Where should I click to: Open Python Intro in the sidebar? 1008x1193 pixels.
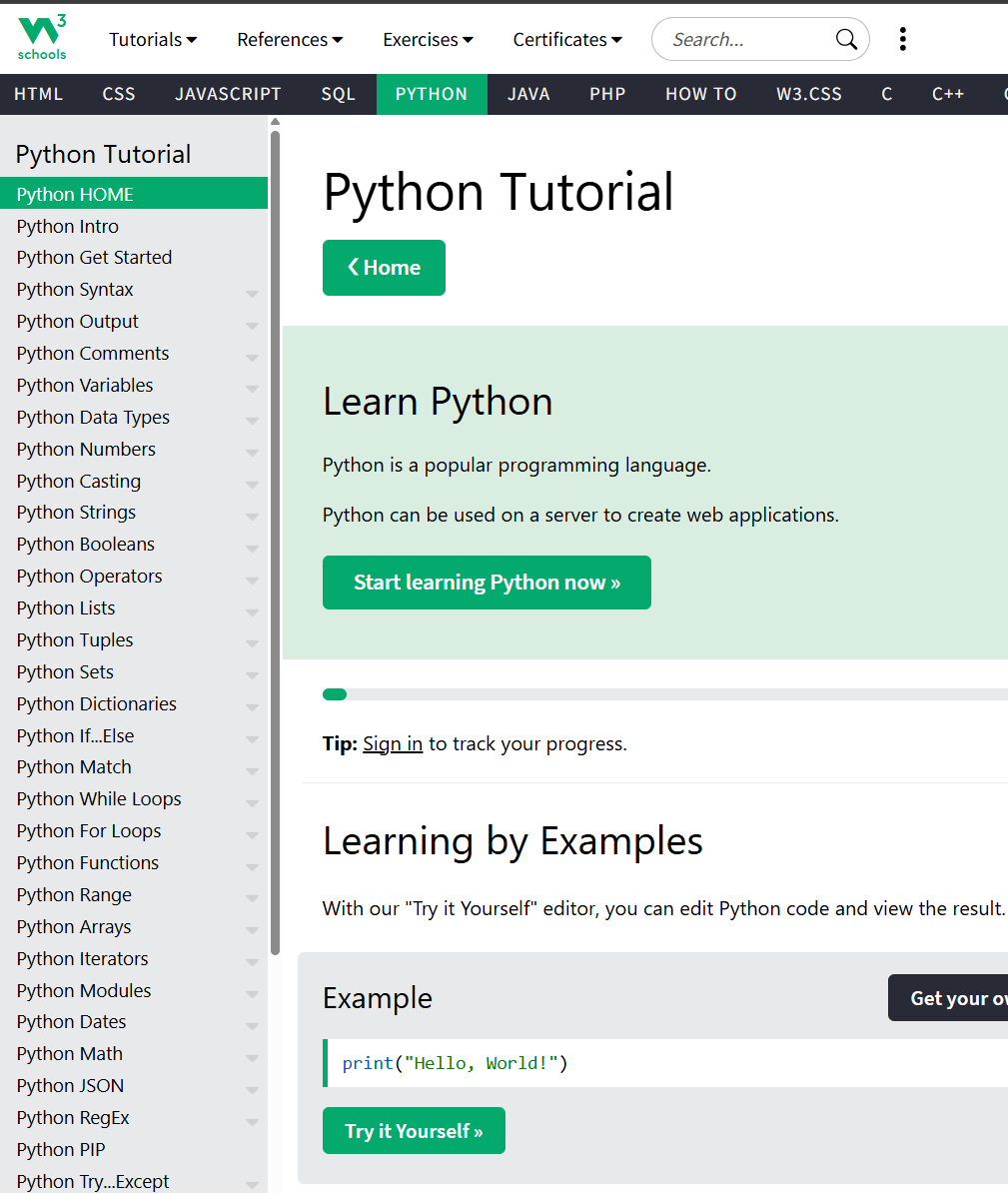[x=134, y=226]
